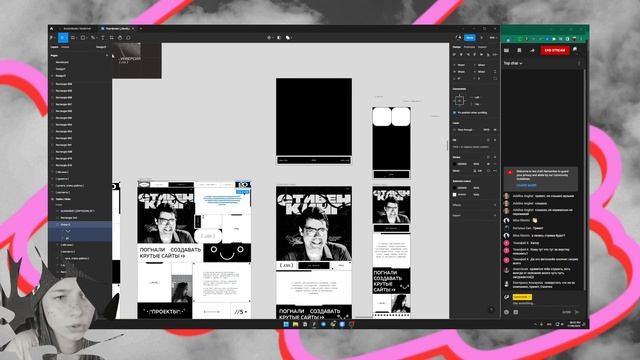Viewport: 640px width, 360px height.
Task: Click the taskbar clock
Action: 574,324
